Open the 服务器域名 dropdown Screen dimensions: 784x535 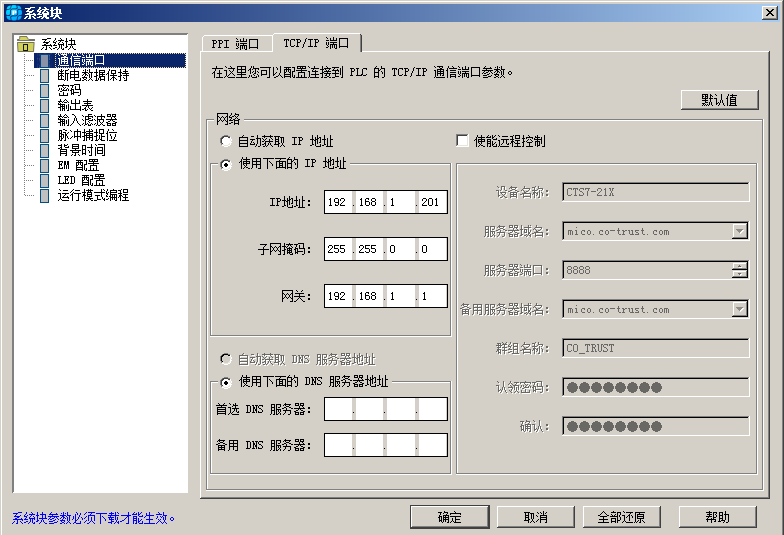click(740, 231)
